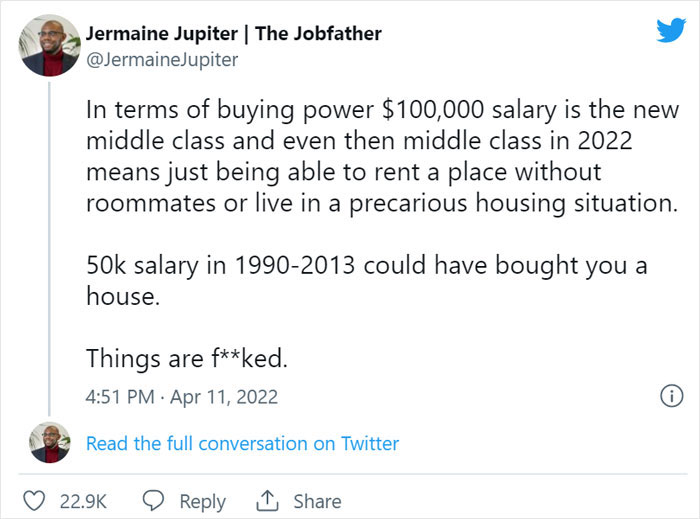Open the "Jermaine Jupiter | The Jobfather" display name
700x519 pixels.
pos(233,33)
